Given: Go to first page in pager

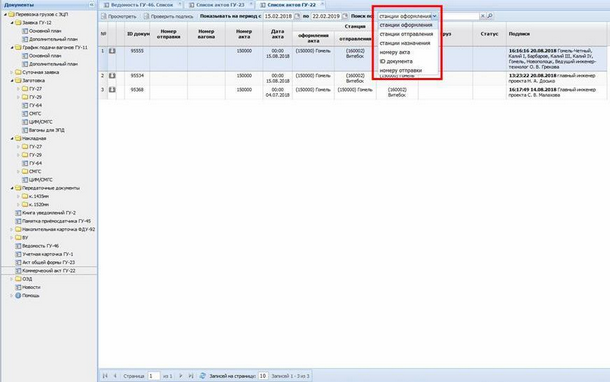Looking at the screenshot, I should coord(105,376).
